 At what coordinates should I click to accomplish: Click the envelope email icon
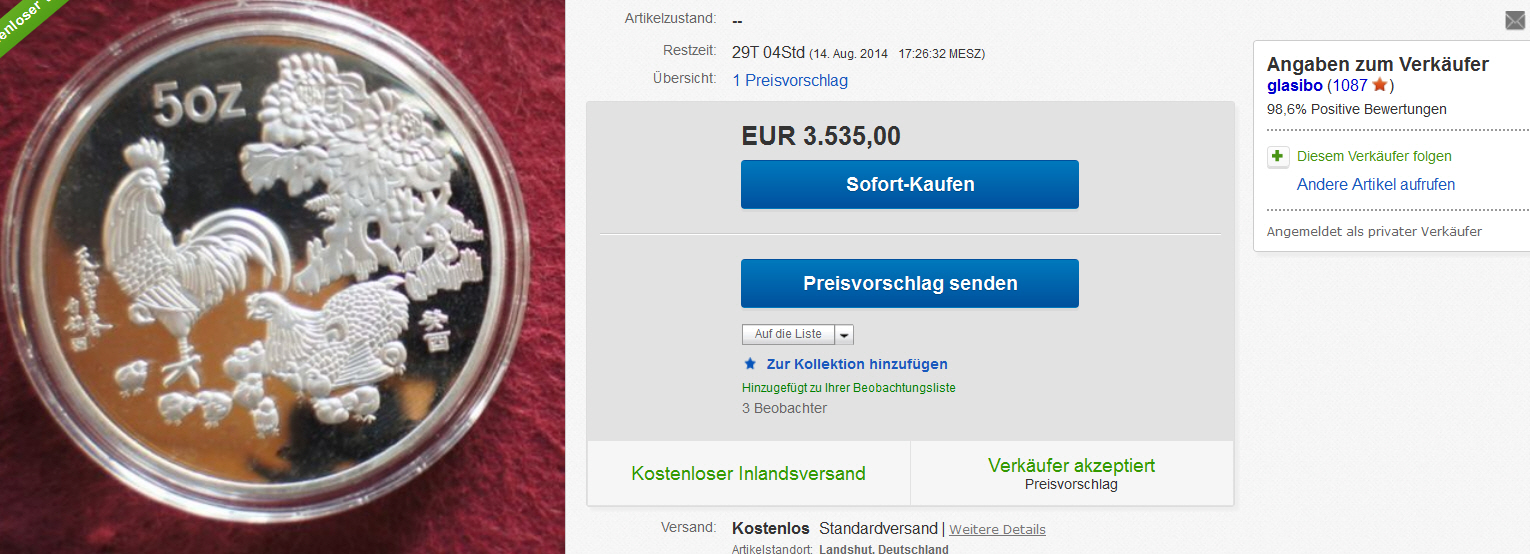[x=1515, y=20]
